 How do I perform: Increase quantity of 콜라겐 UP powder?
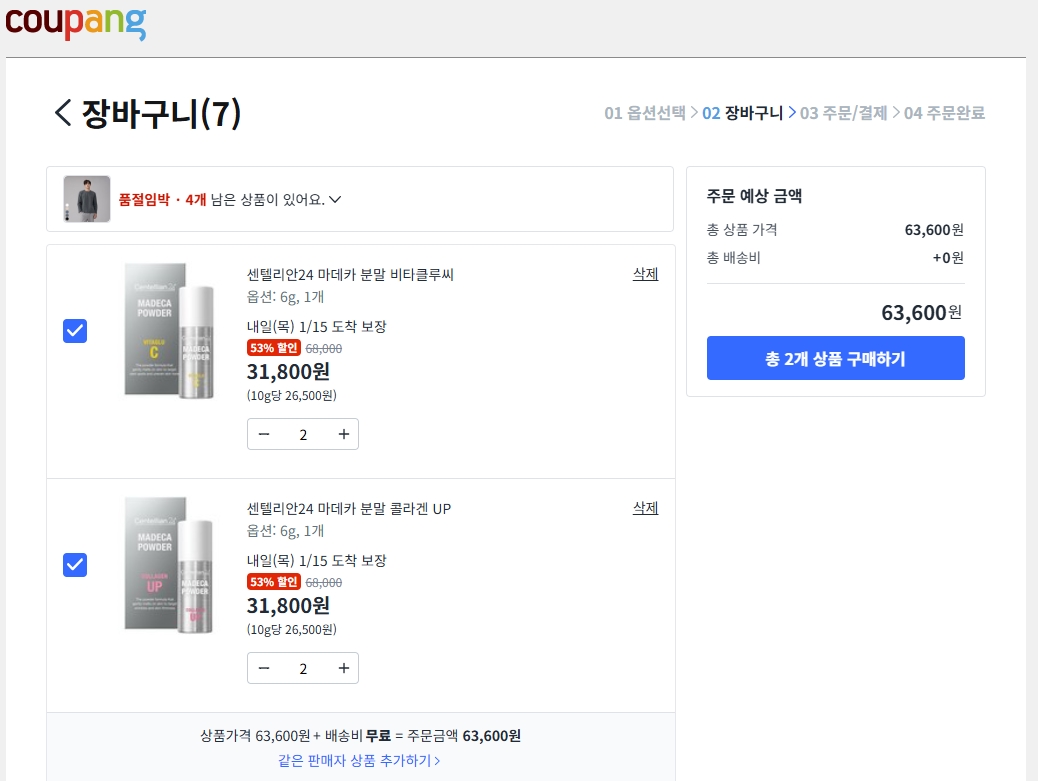[343, 668]
